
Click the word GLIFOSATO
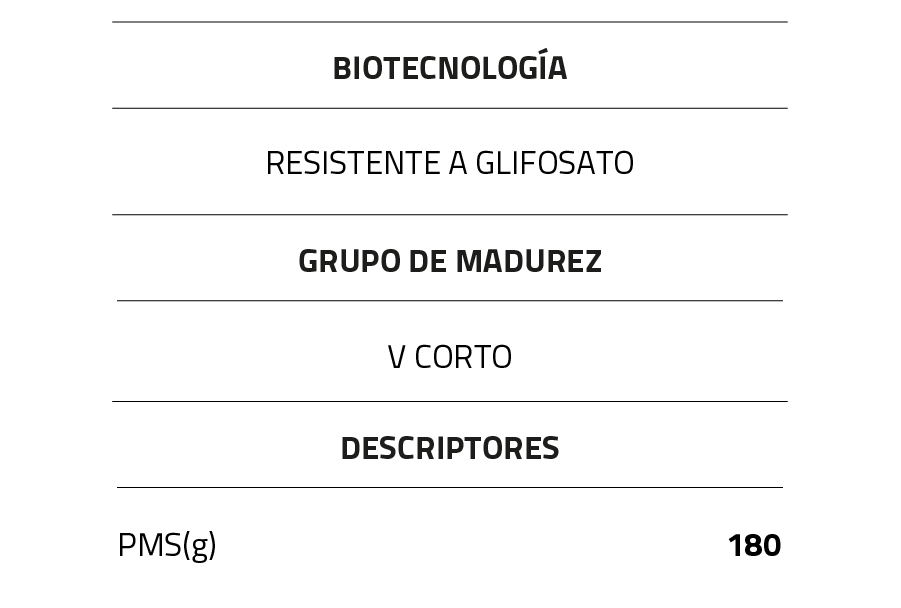tap(554, 163)
